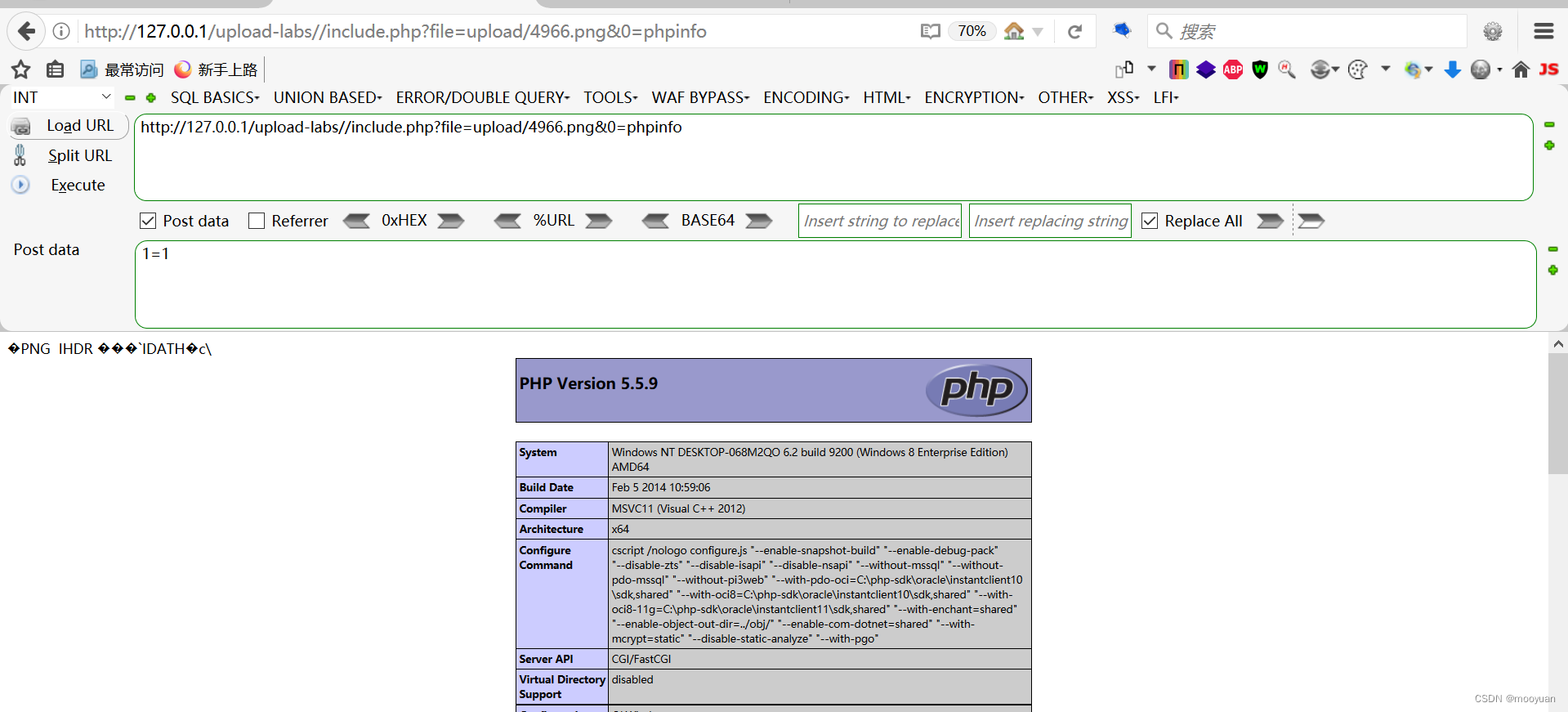Screen dimensions: 1568x712
Task: Run replace with the arrow after Replace All
Action: 1270,221
